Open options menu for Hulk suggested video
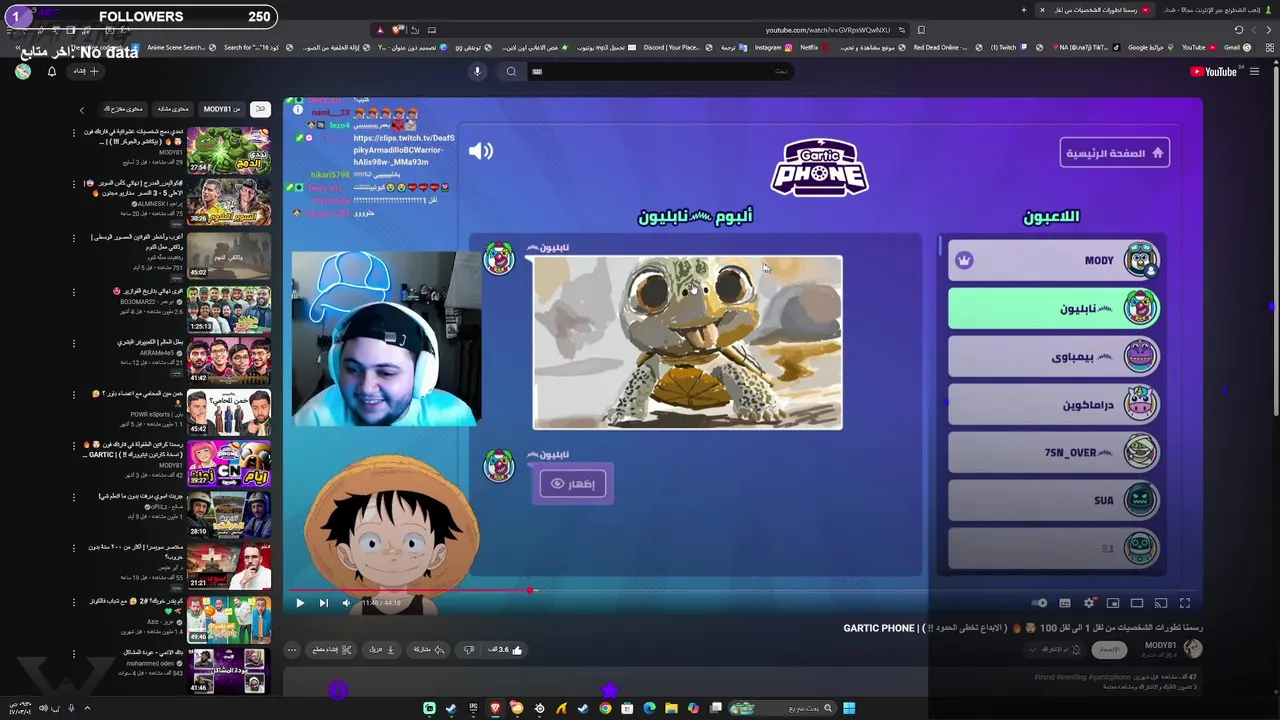The width and height of the screenshot is (1280, 720). coord(74,133)
